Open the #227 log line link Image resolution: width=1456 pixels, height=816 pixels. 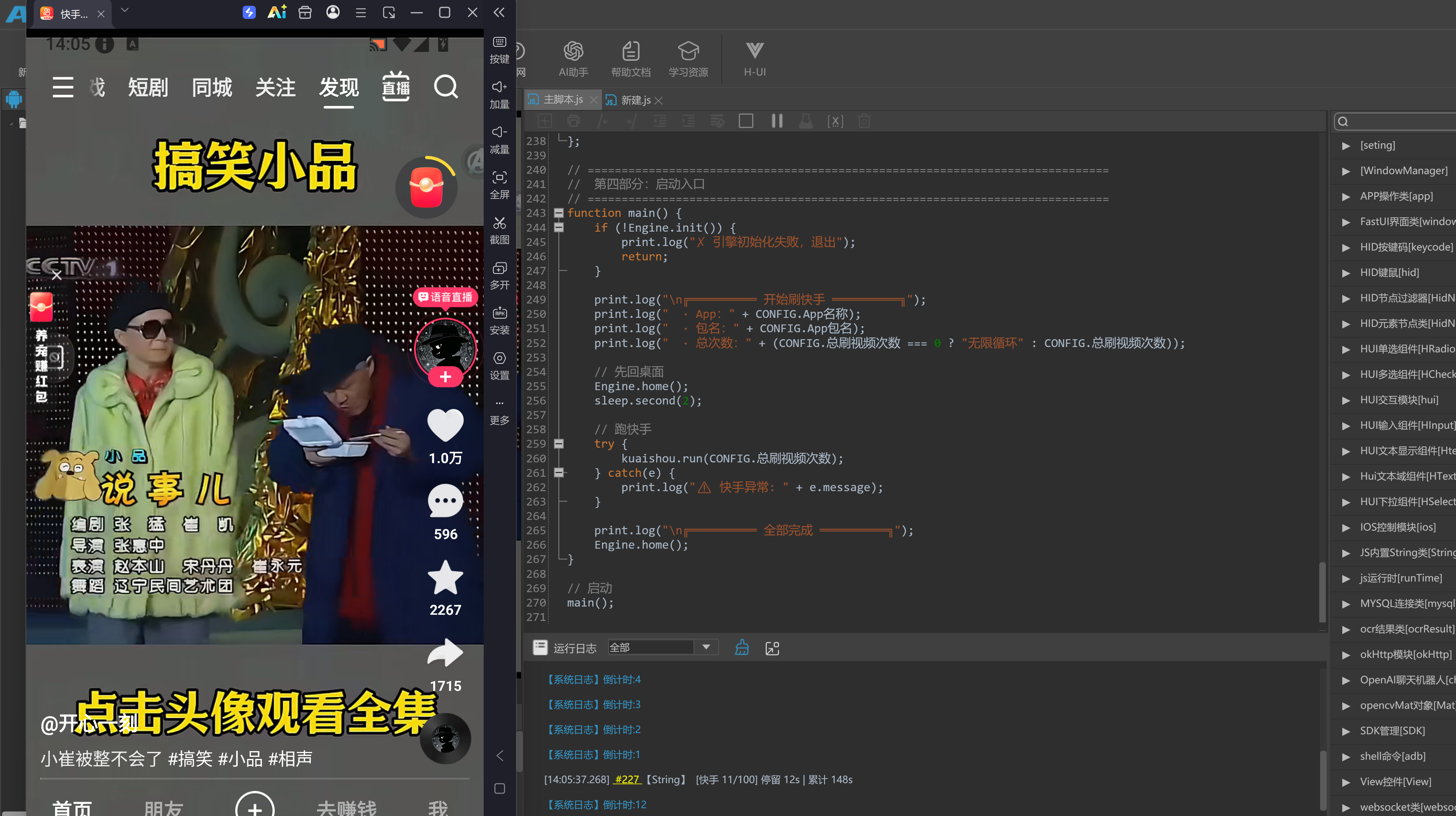[x=627, y=780]
